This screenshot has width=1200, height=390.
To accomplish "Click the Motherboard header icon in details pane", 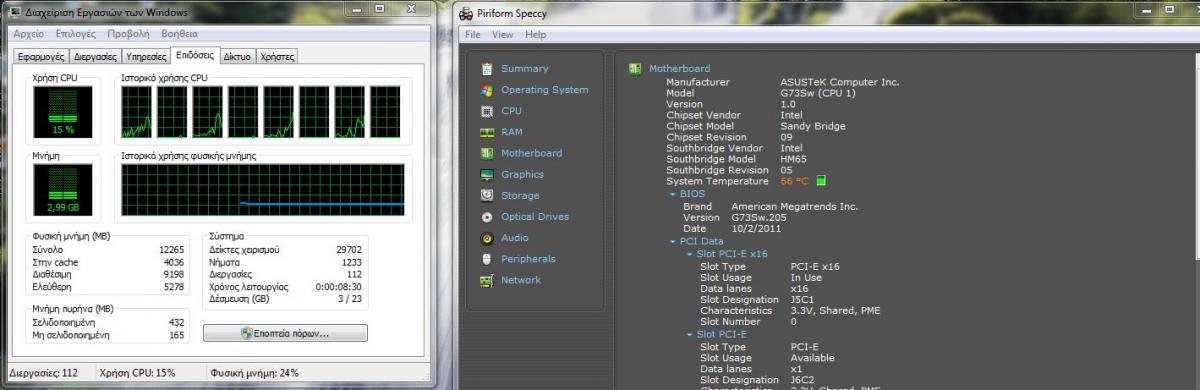I will point(635,69).
